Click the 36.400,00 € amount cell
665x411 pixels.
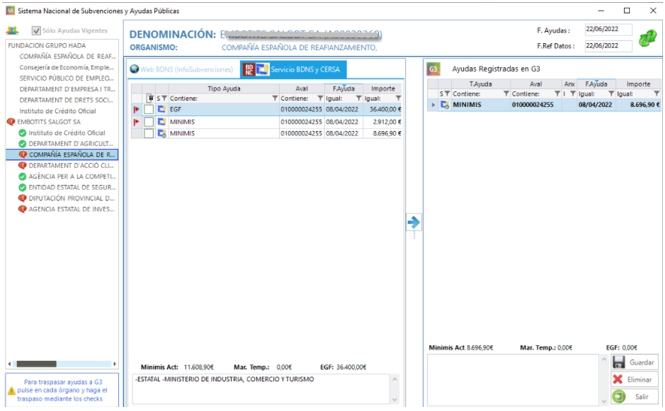click(x=383, y=109)
